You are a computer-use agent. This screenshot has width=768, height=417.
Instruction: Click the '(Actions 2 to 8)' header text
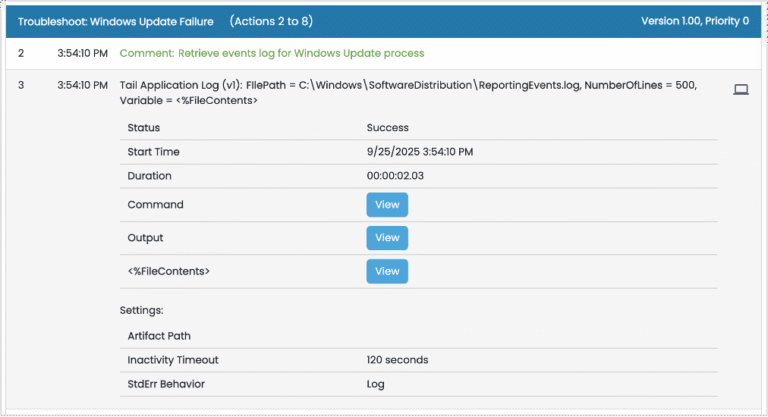(x=276, y=21)
